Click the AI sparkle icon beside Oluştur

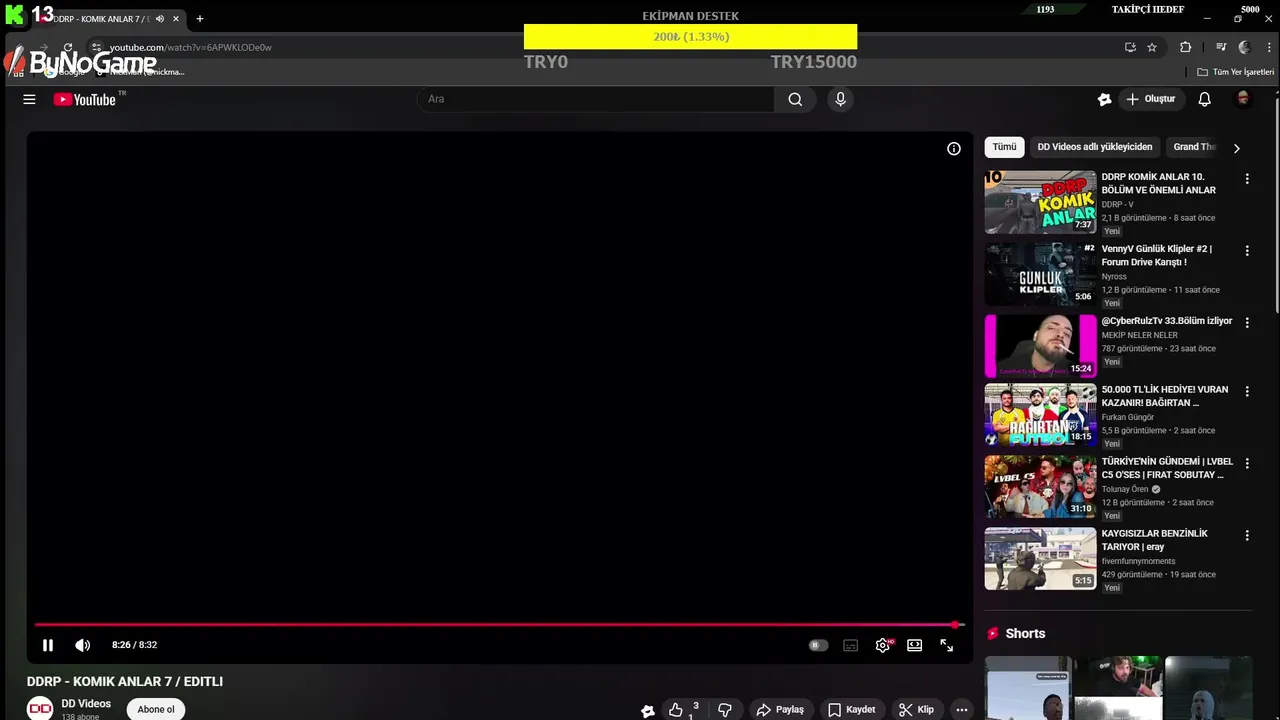(1104, 99)
